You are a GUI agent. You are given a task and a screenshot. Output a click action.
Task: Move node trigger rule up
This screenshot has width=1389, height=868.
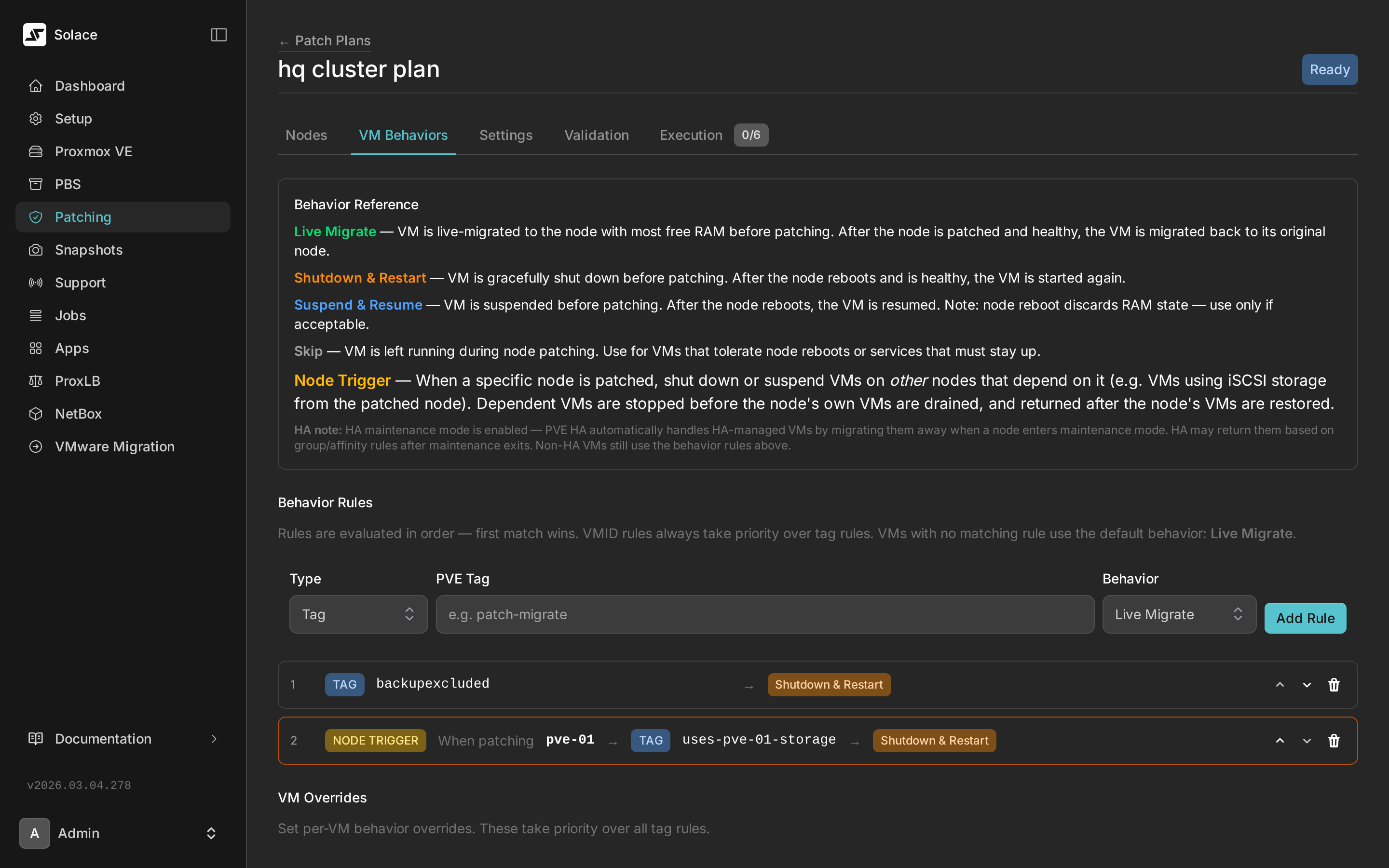[x=1280, y=741]
